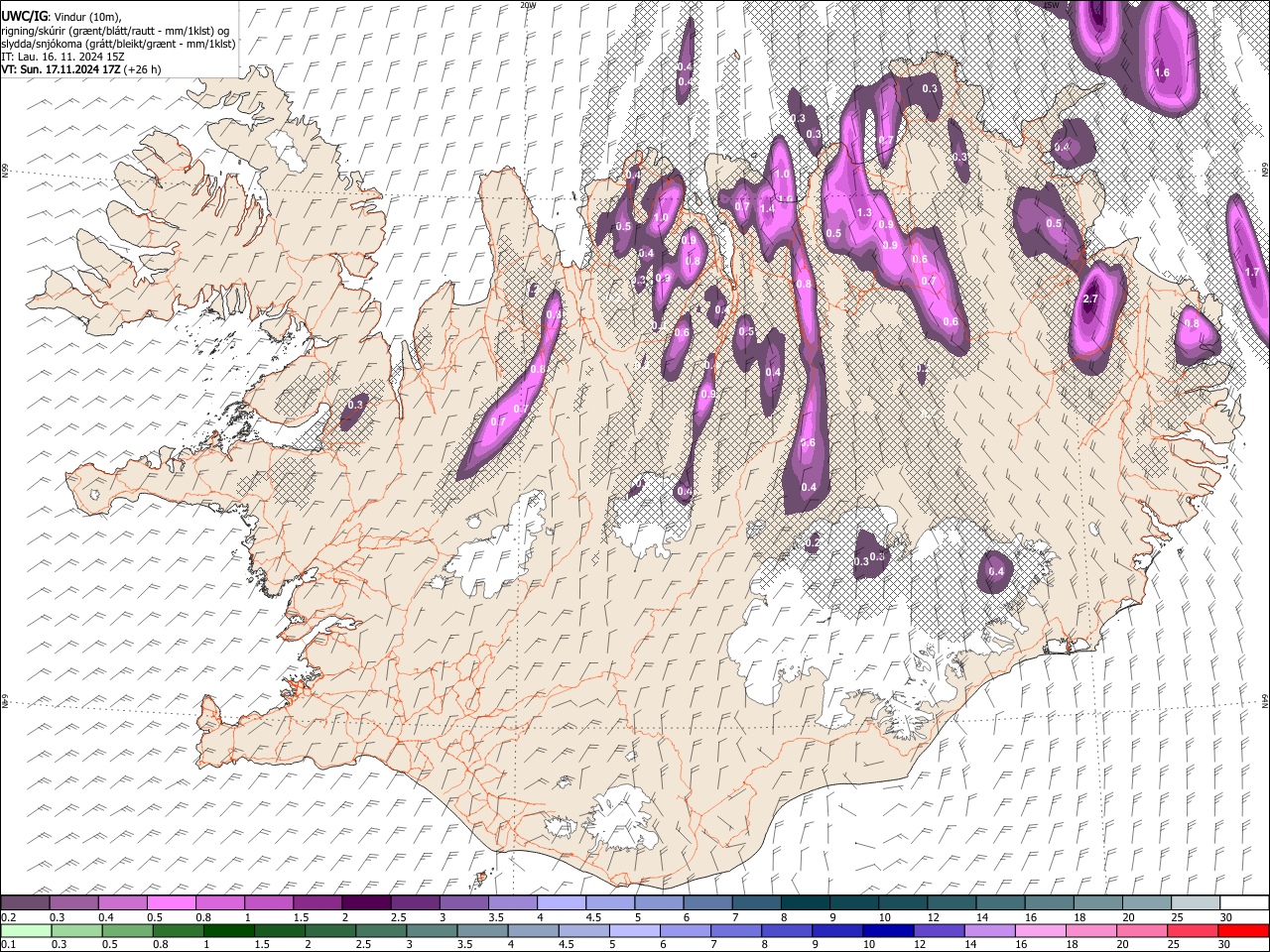Click the 'VT: Sun. 17.11.2024 17Z' valid time
Screen dimensions: 1270x952
[62, 69]
